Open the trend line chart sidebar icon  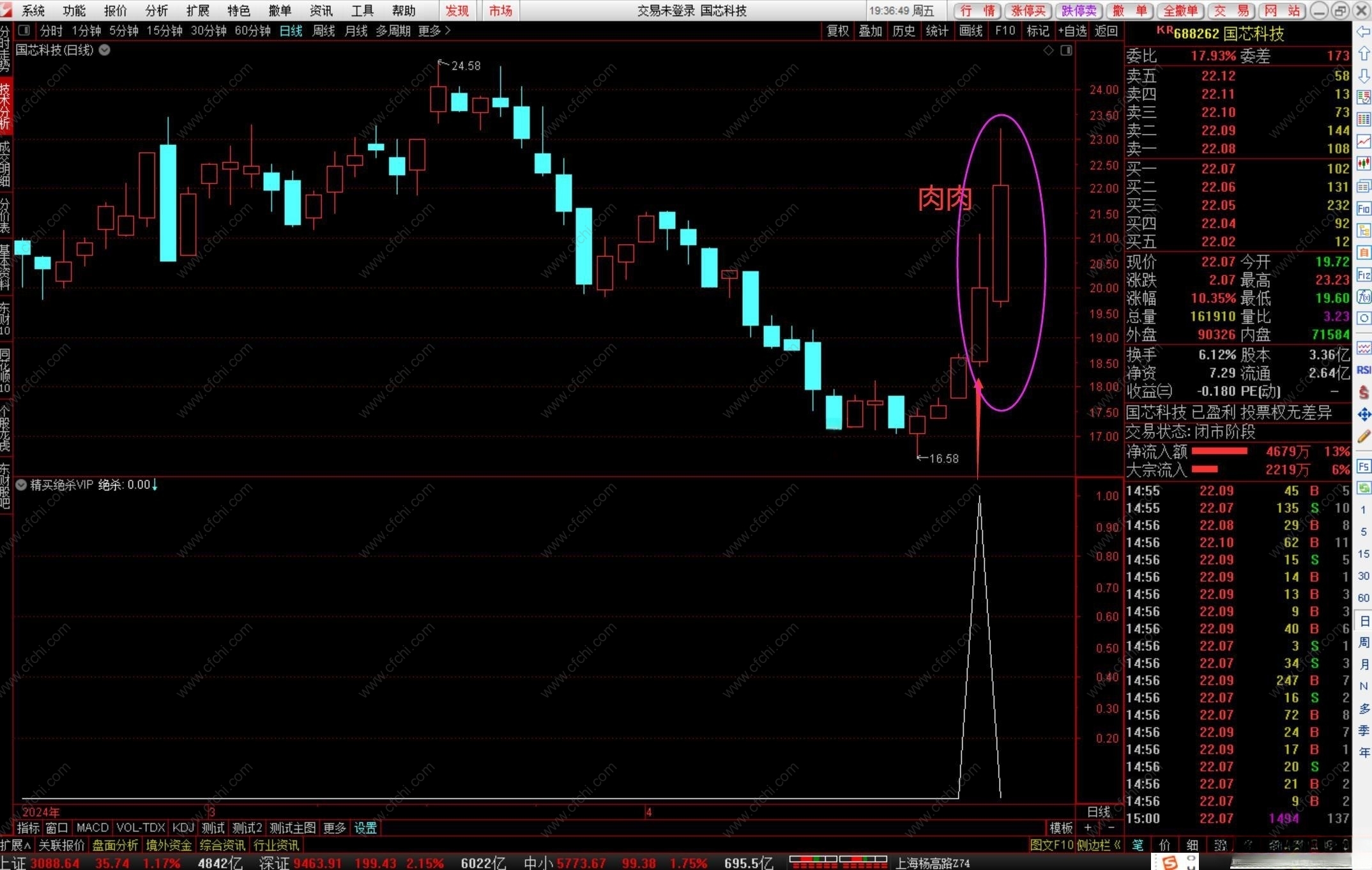[1364, 141]
